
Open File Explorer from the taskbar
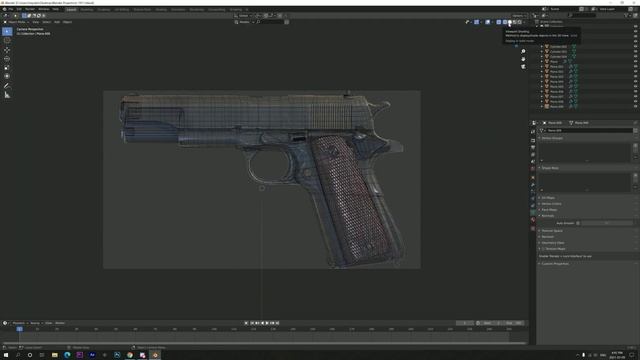point(55,355)
